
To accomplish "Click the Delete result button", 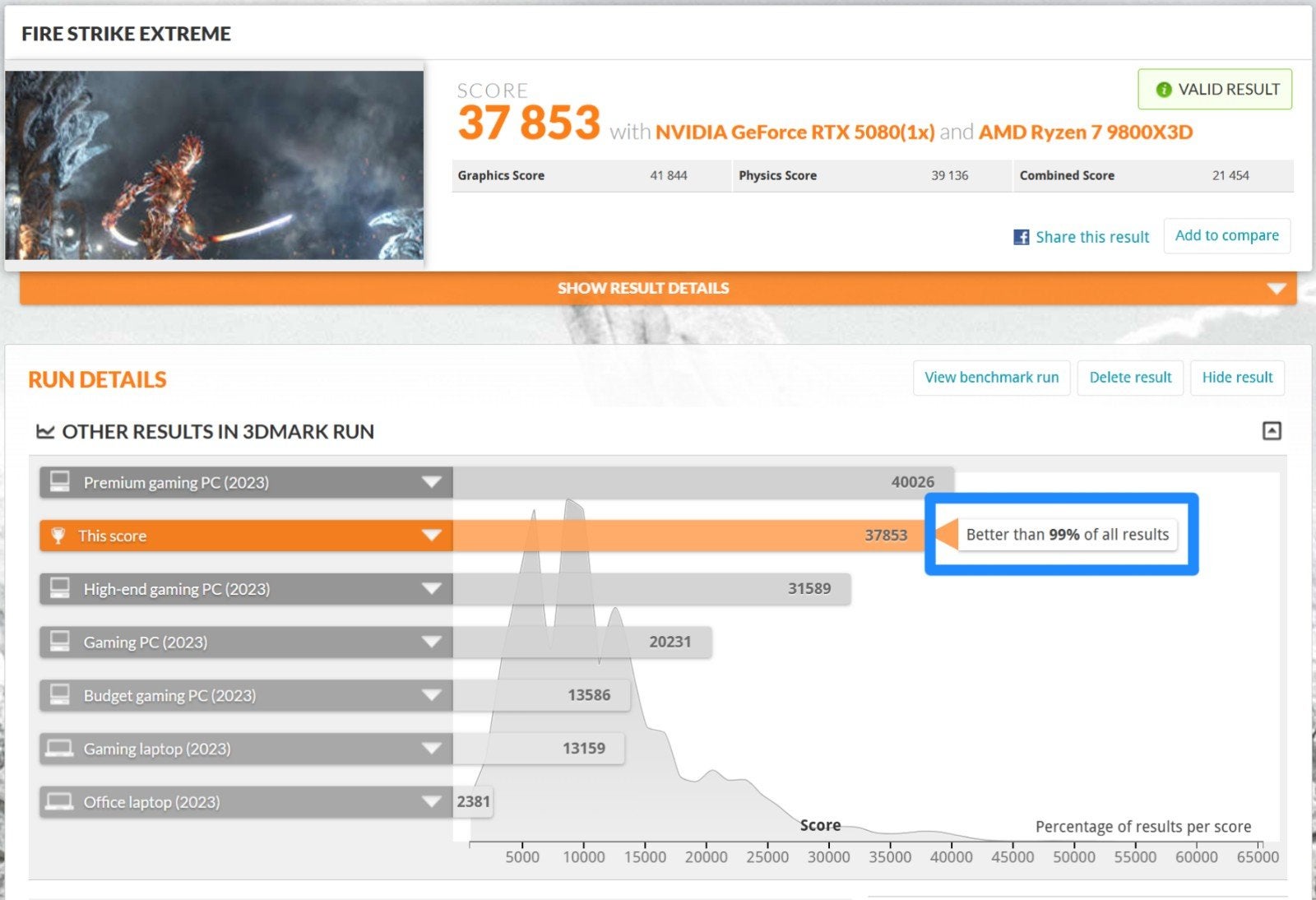I will (x=1130, y=378).
